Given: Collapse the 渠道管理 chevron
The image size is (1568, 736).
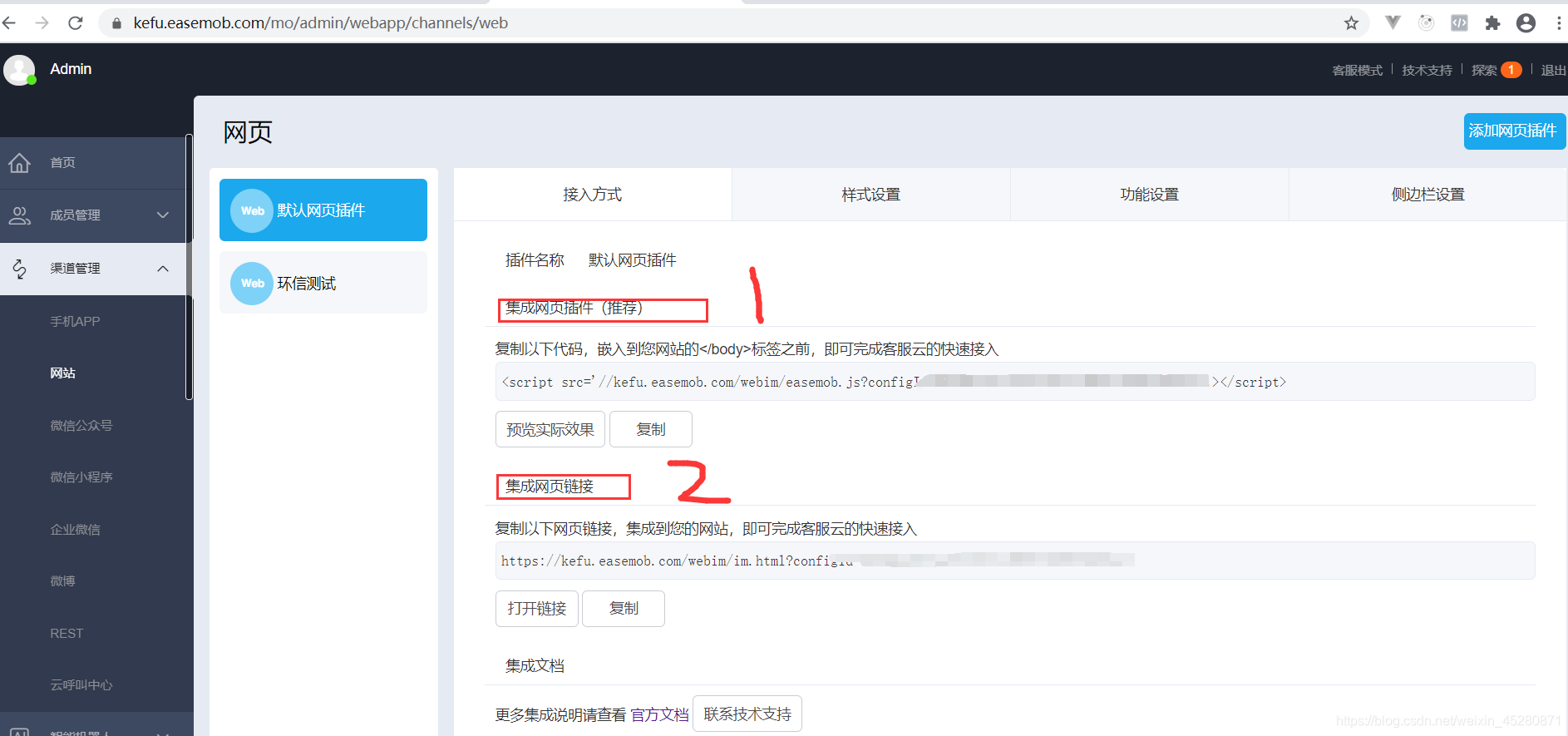Looking at the screenshot, I should click(x=163, y=269).
